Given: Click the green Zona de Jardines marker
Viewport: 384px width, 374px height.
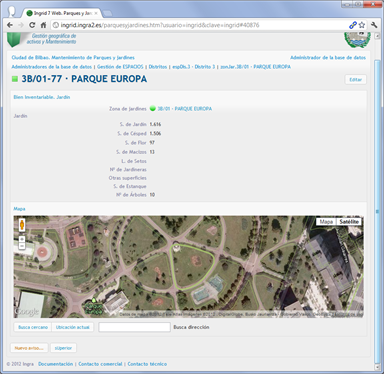Looking at the screenshot, I should tap(153, 108).
